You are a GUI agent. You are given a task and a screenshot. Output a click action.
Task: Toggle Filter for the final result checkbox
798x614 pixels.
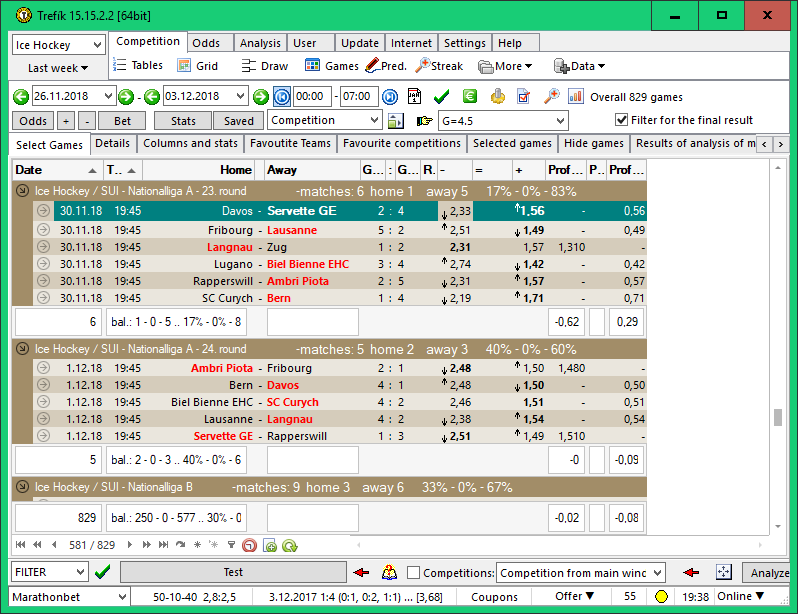pos(622,120)
